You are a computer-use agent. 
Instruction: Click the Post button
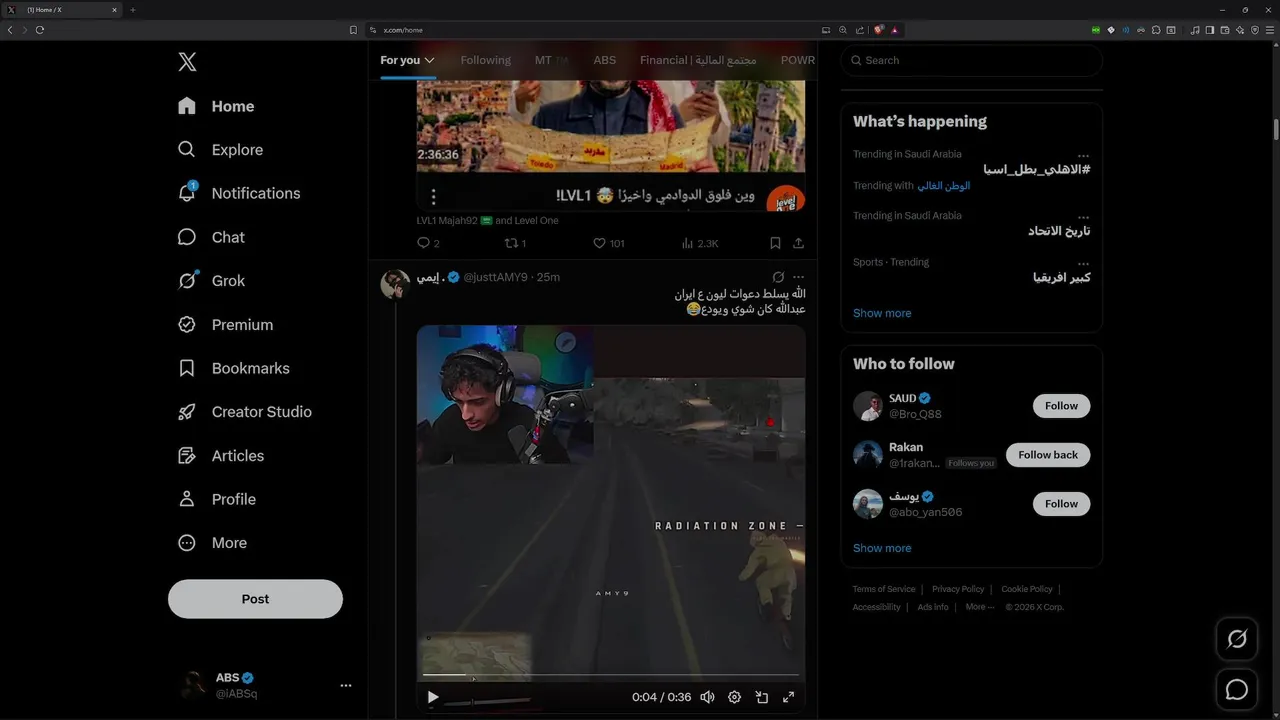pos(255,599)
